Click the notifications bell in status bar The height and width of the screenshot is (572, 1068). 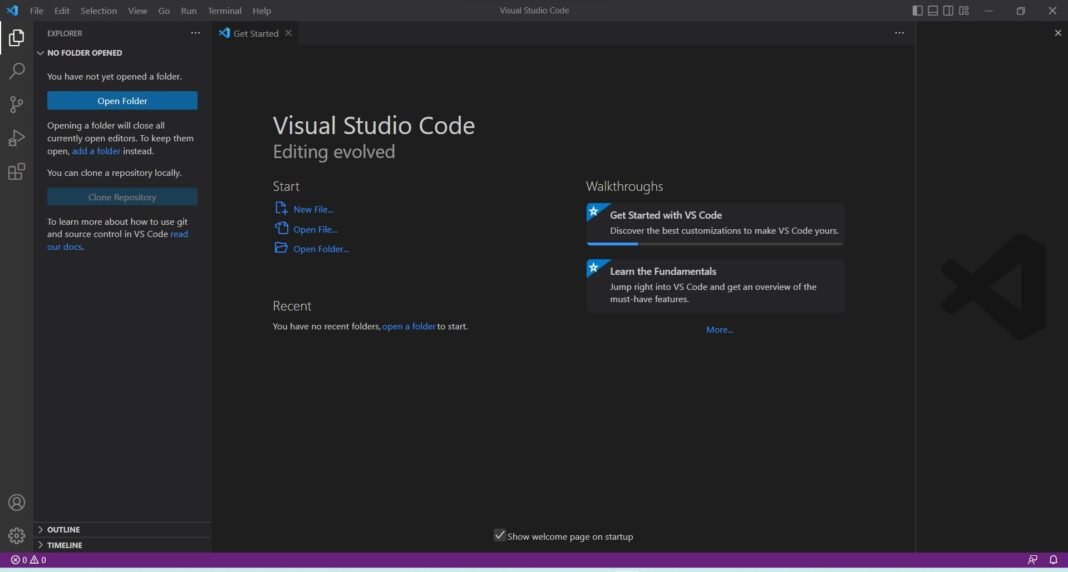point(1053,560)
